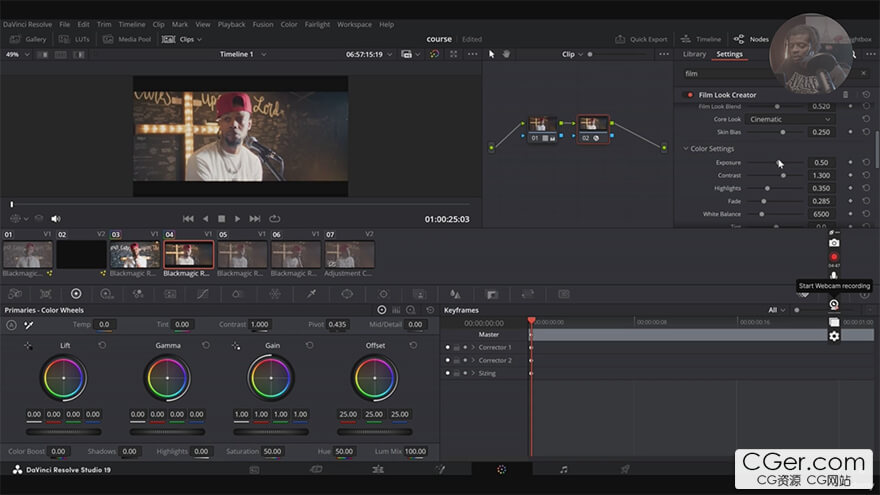The image size is (880, 495).
Task: Select clip 04 thumbnail in the clip strip
Action: coord(189,255)
